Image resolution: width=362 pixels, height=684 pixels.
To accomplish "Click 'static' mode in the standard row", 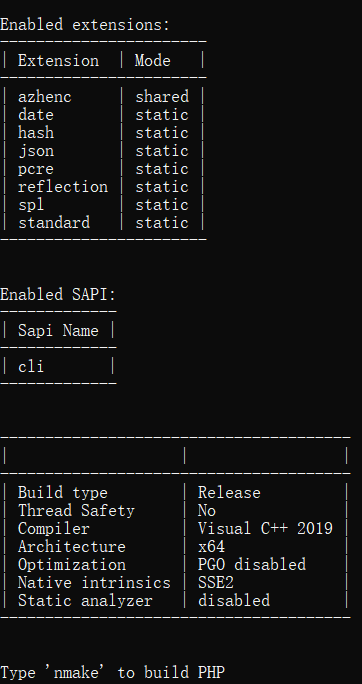I will point(162,223).
